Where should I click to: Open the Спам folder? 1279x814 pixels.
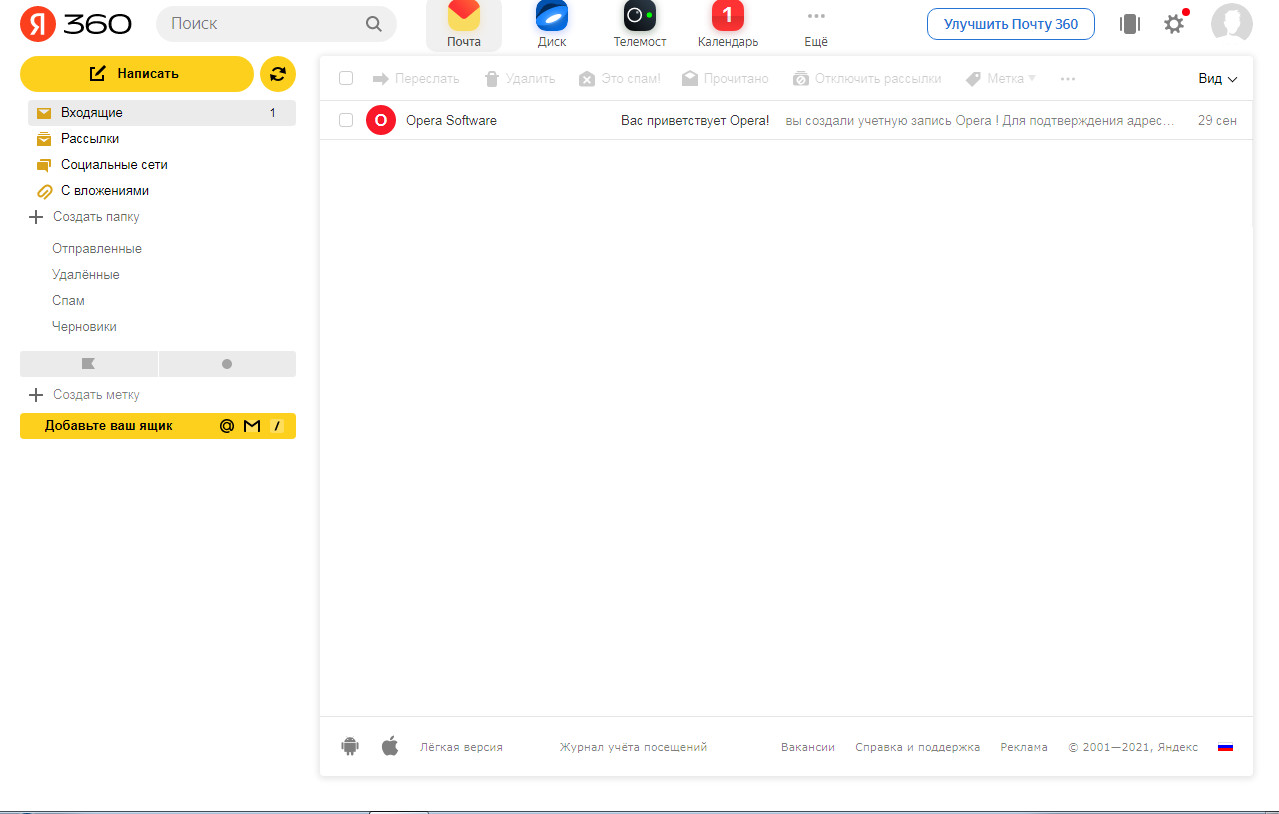tap(68, 301)
